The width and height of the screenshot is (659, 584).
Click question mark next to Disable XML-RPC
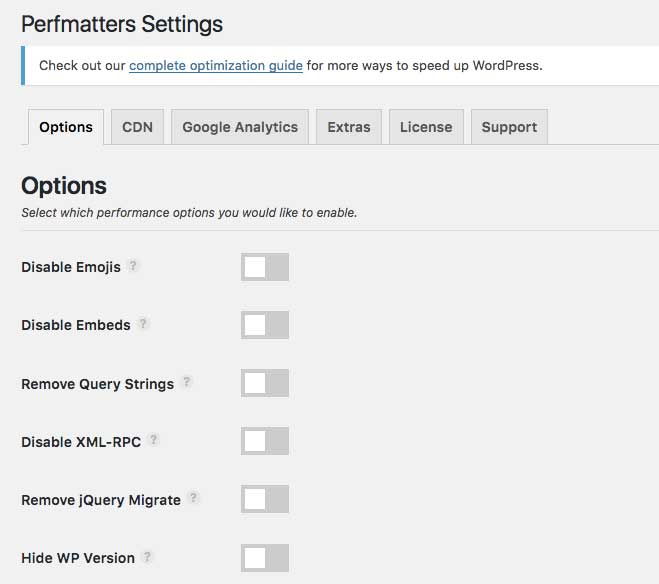[154, 440]
